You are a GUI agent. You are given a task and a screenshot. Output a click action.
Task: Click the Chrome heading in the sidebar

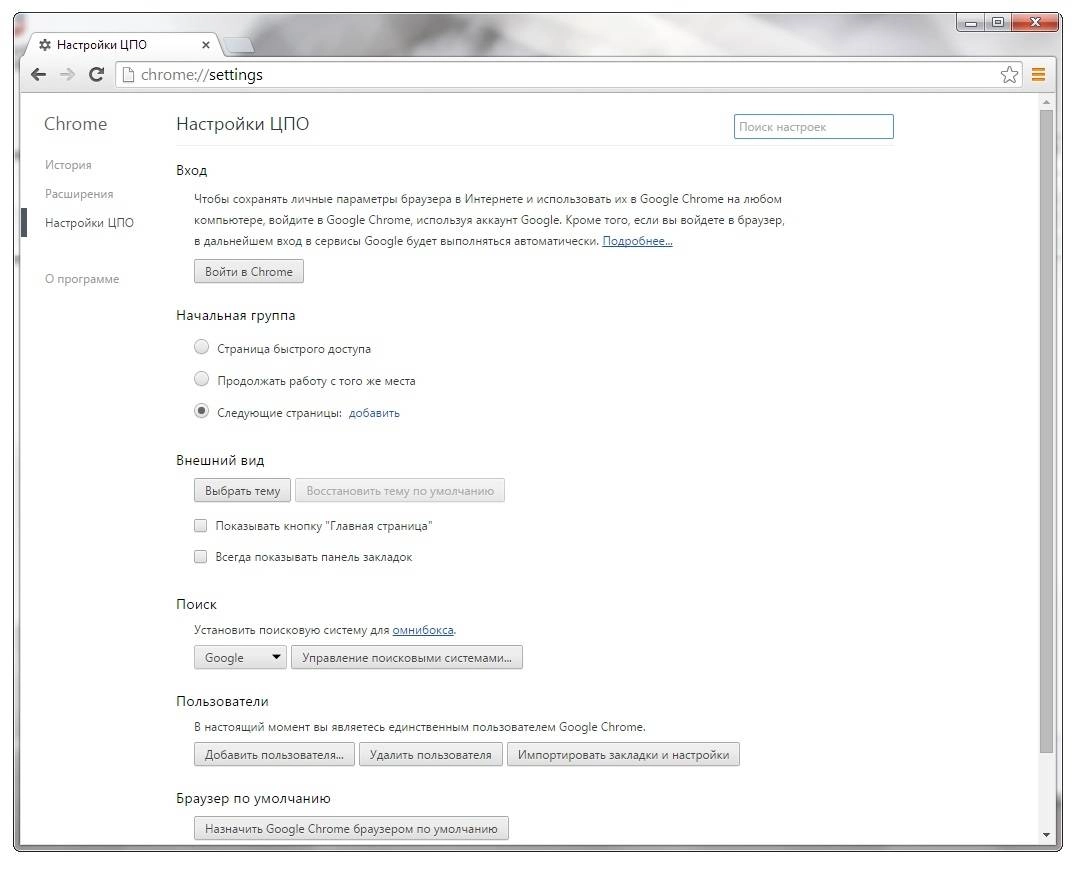pyautogui.click(x=76, y=124)
